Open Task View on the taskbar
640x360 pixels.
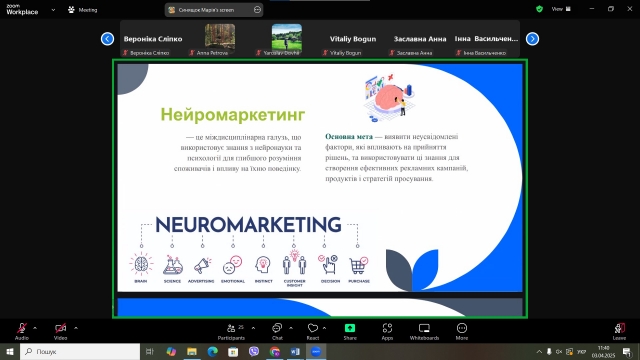[149, 351]
